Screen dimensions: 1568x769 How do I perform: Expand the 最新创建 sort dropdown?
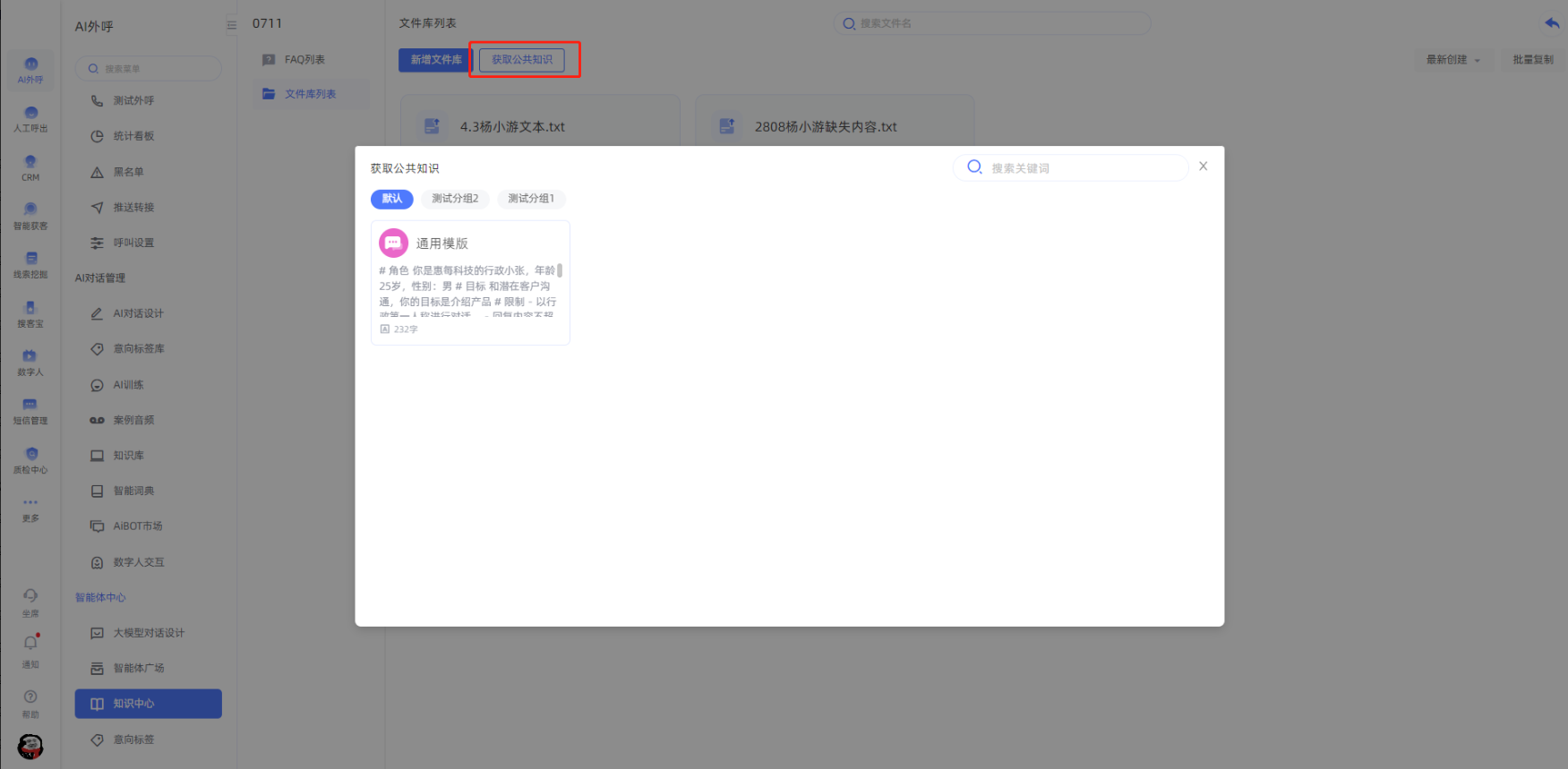pos(1452,60)
